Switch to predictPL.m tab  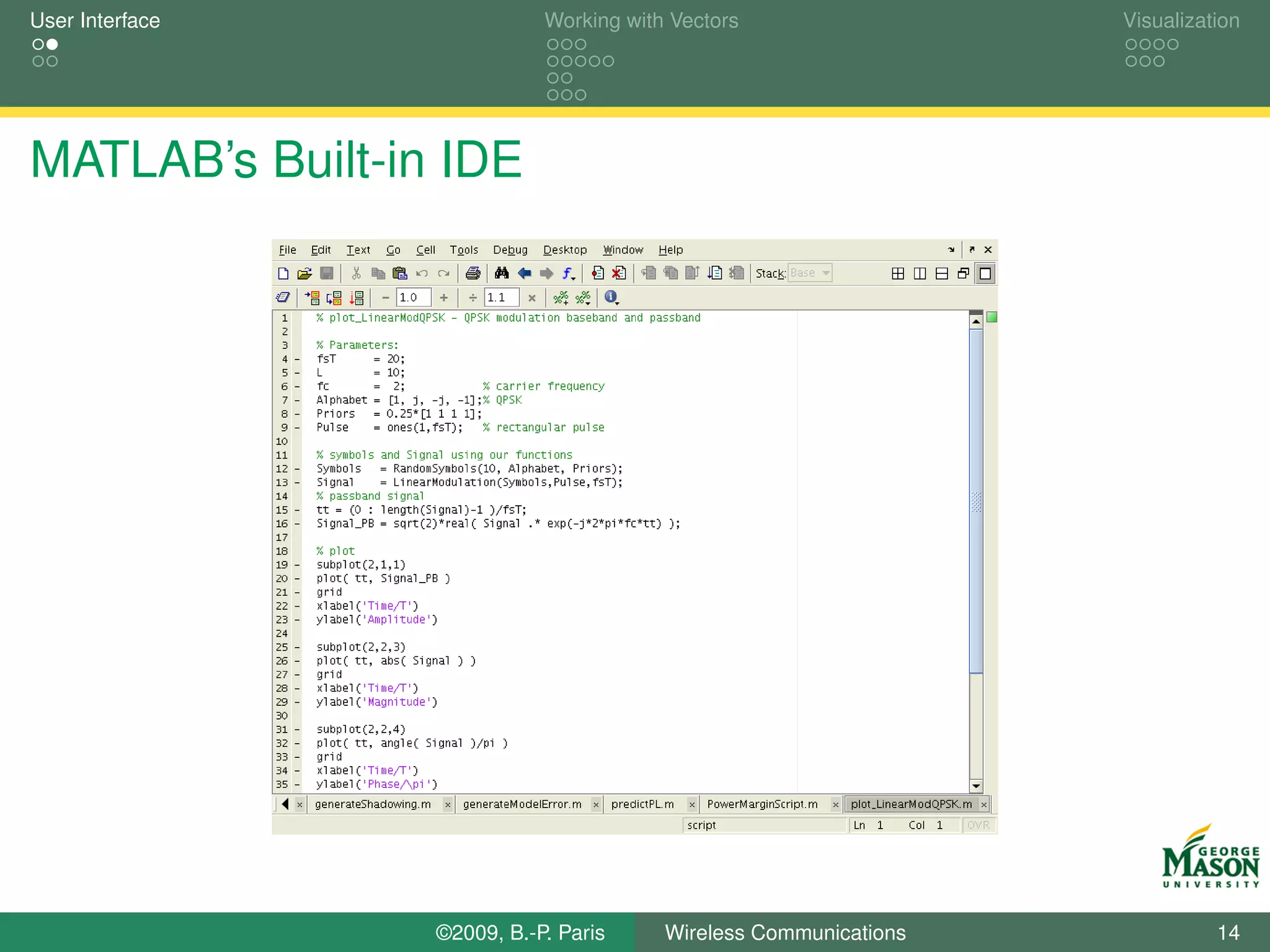(642, 804)
